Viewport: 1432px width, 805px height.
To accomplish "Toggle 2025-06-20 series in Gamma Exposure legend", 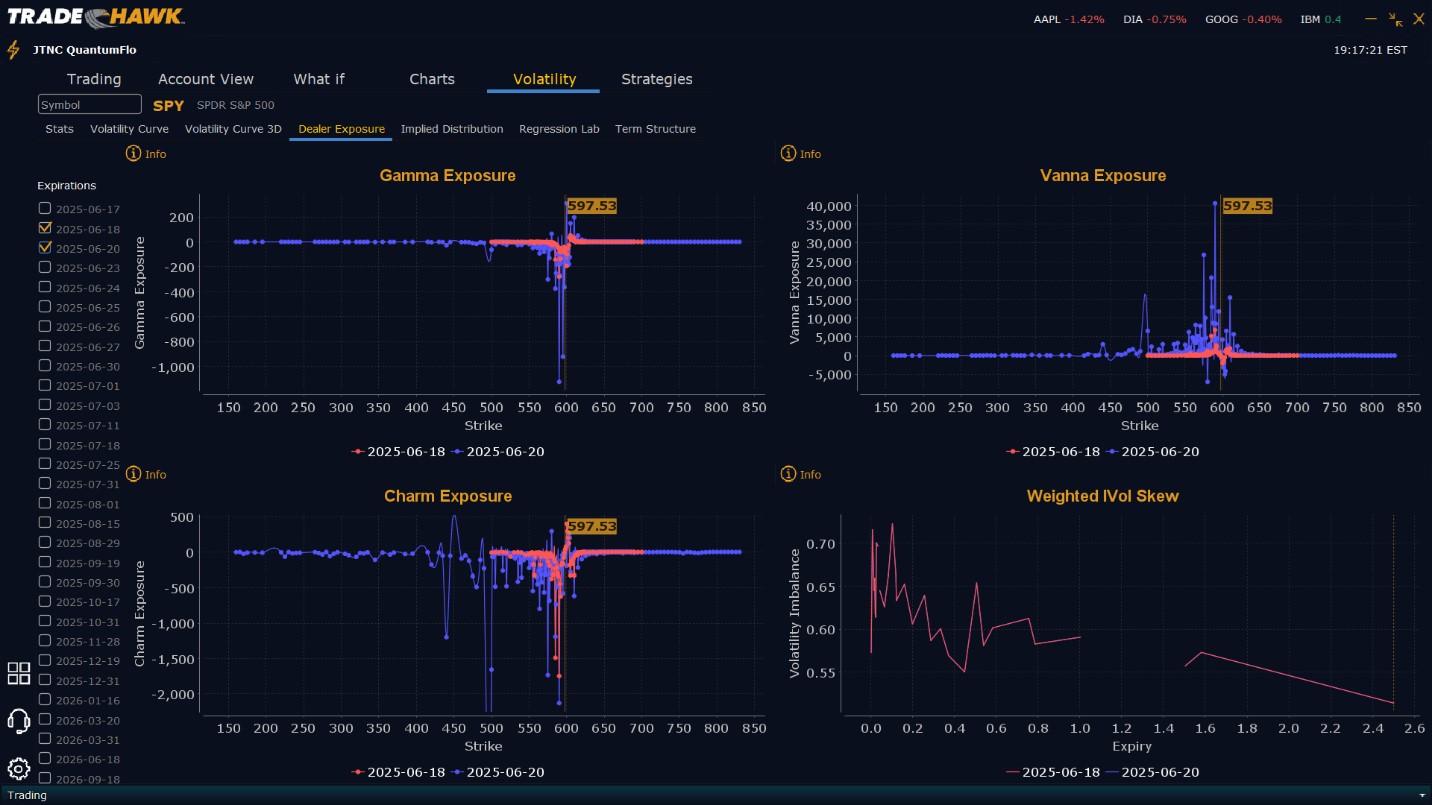I will [x=498, y=451].
